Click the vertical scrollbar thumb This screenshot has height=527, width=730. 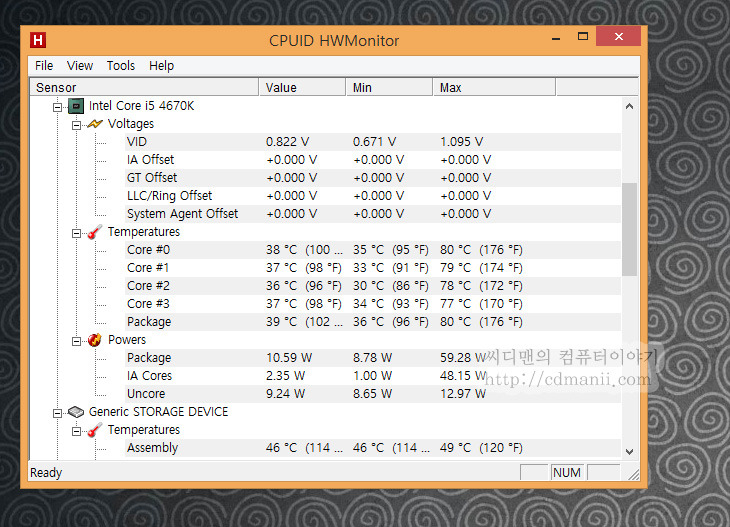pyautogui.click(x=629, y=230)
